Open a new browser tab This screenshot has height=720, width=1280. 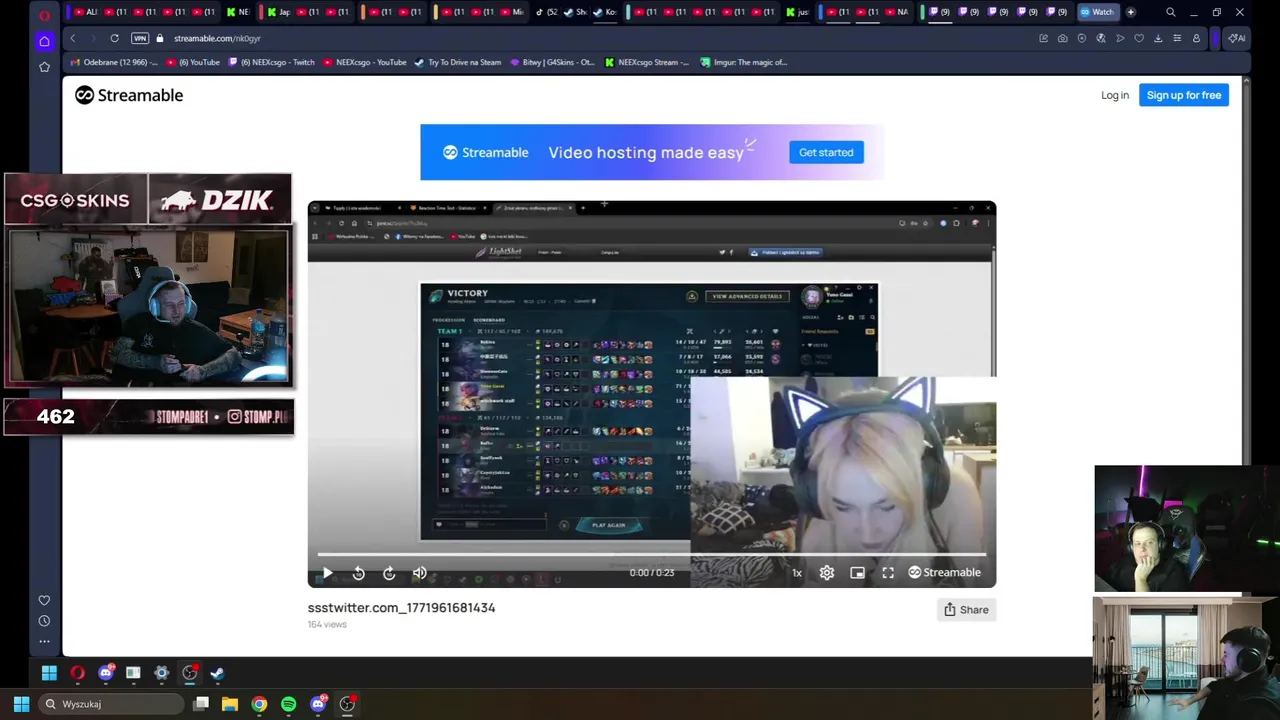pyautogui.click(x=1130, y=12)
